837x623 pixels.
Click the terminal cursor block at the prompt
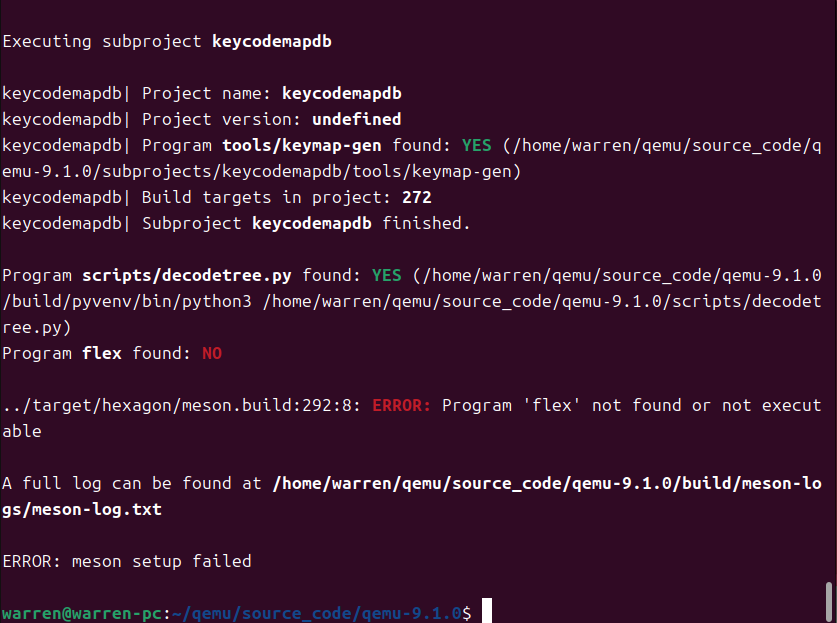point(486,611)
